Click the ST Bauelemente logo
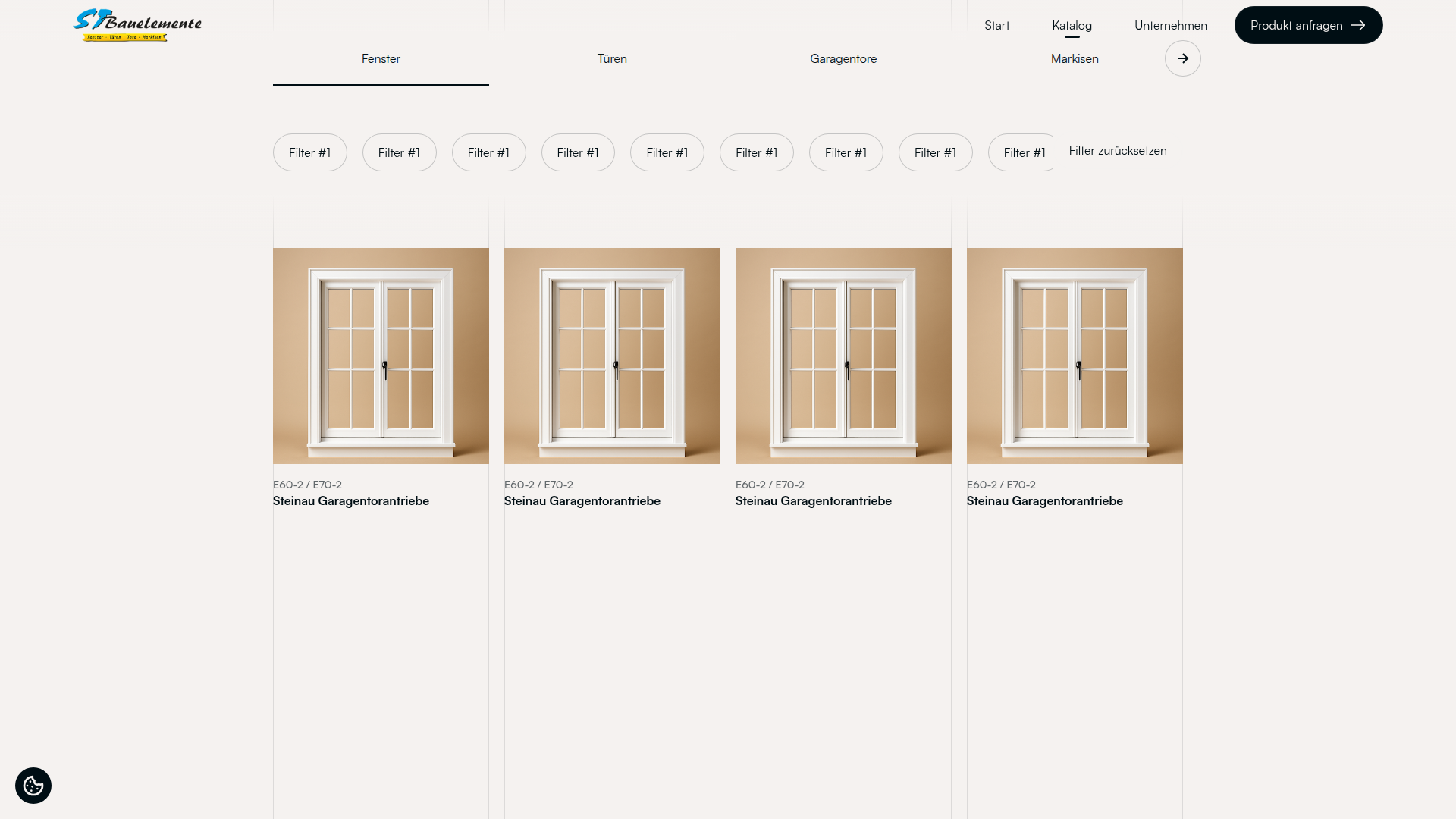1456x819 pixels. pyautogui.click(x=138, y=25)
